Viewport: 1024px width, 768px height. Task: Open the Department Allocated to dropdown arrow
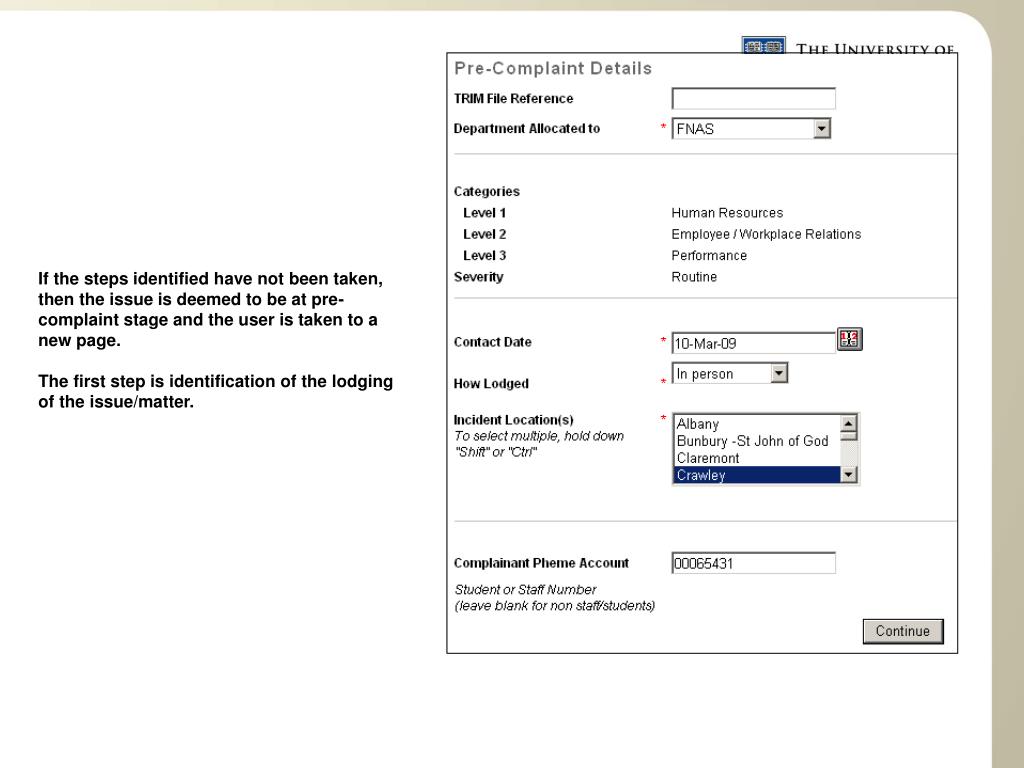[x=822, y=129]
